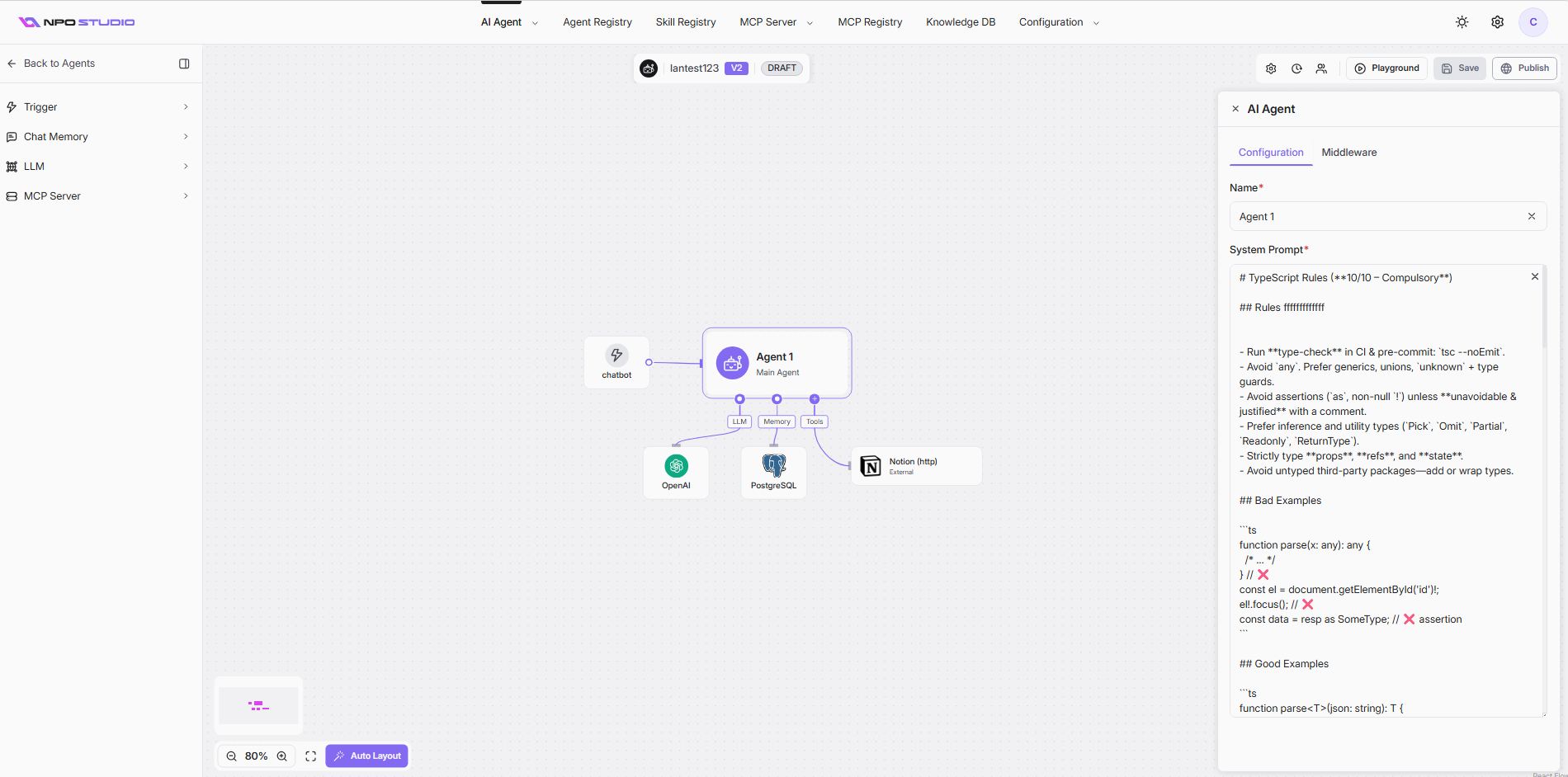The width and height of the screenshot is (1568, 777).
Task: Open the settings gear in top navigation
Action: coord(1497,22)
